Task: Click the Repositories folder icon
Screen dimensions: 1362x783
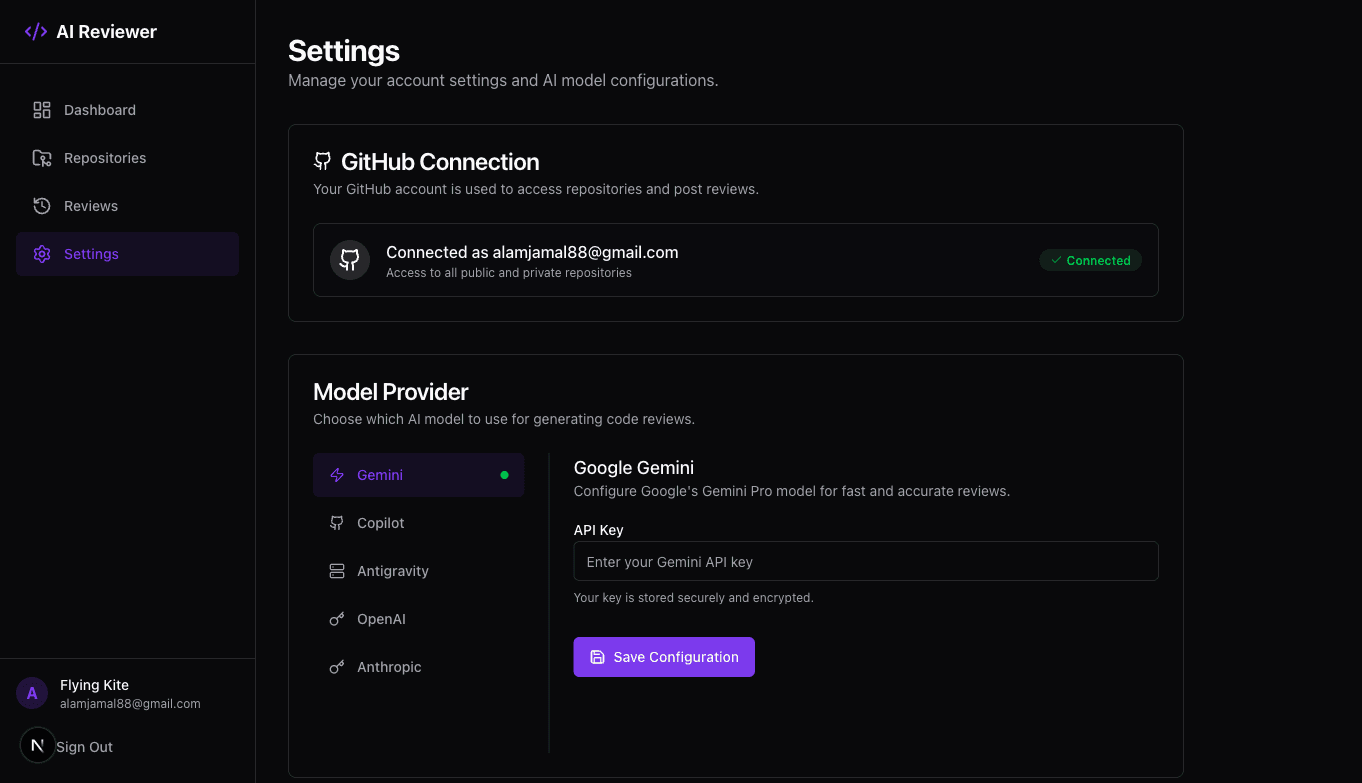Action: point(42,158)
